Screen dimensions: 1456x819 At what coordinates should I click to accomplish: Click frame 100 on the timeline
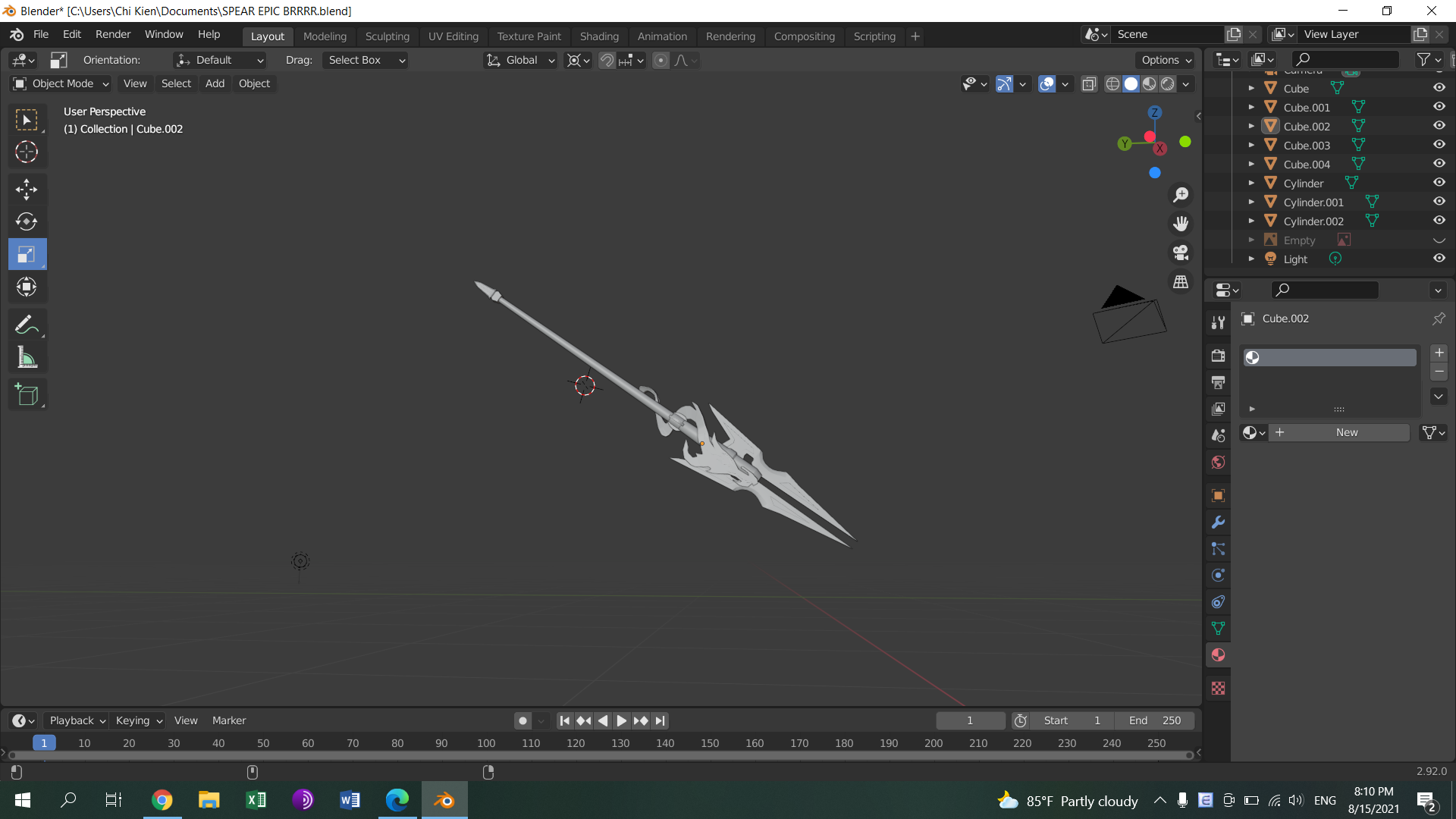click(x=486, y=743)
